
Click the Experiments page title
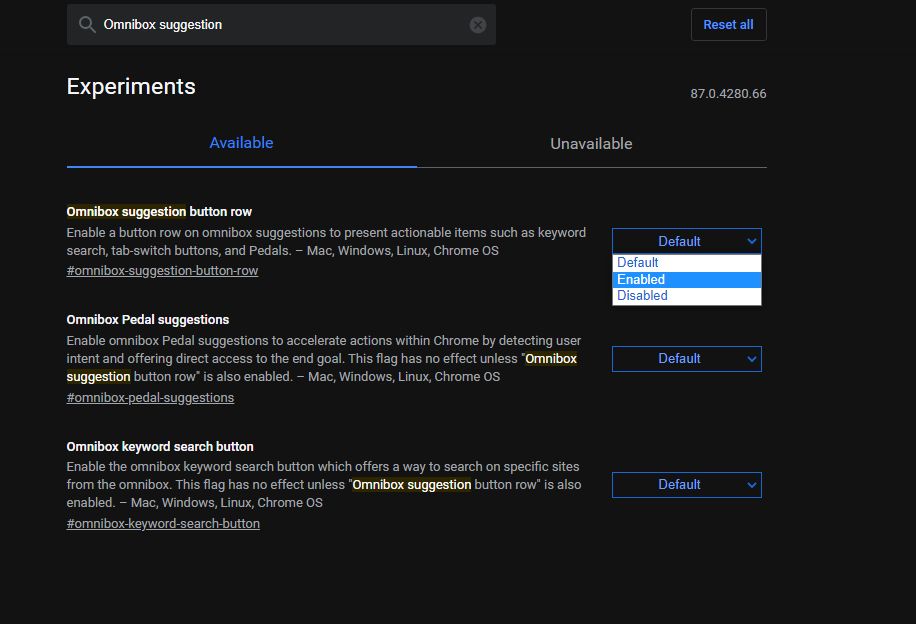[x=131, y=87]
